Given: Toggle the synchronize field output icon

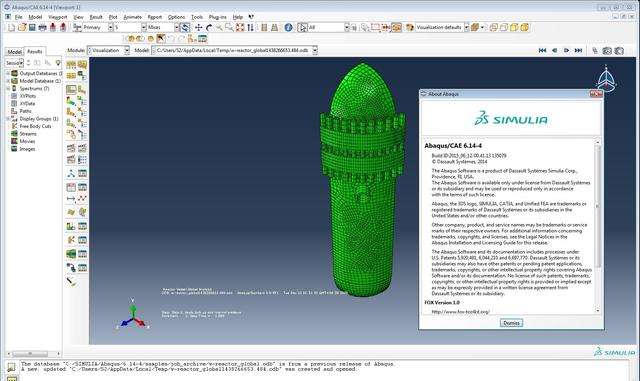Looking at the screenshot, I should click(x=185, y=27).
